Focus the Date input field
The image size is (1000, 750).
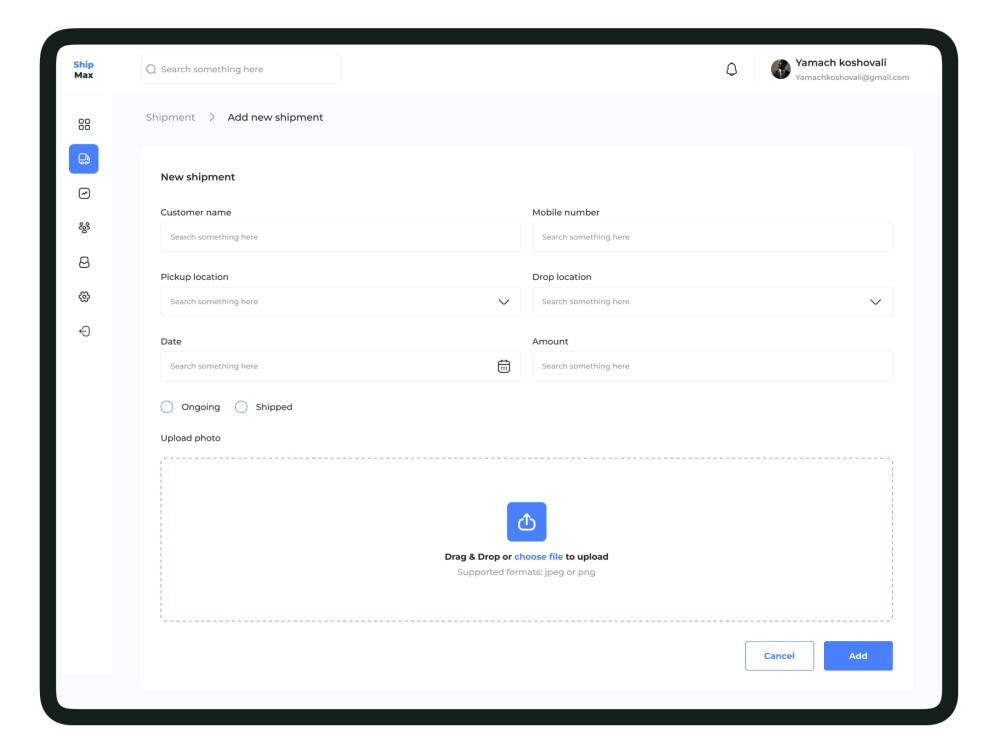(341, 366)
